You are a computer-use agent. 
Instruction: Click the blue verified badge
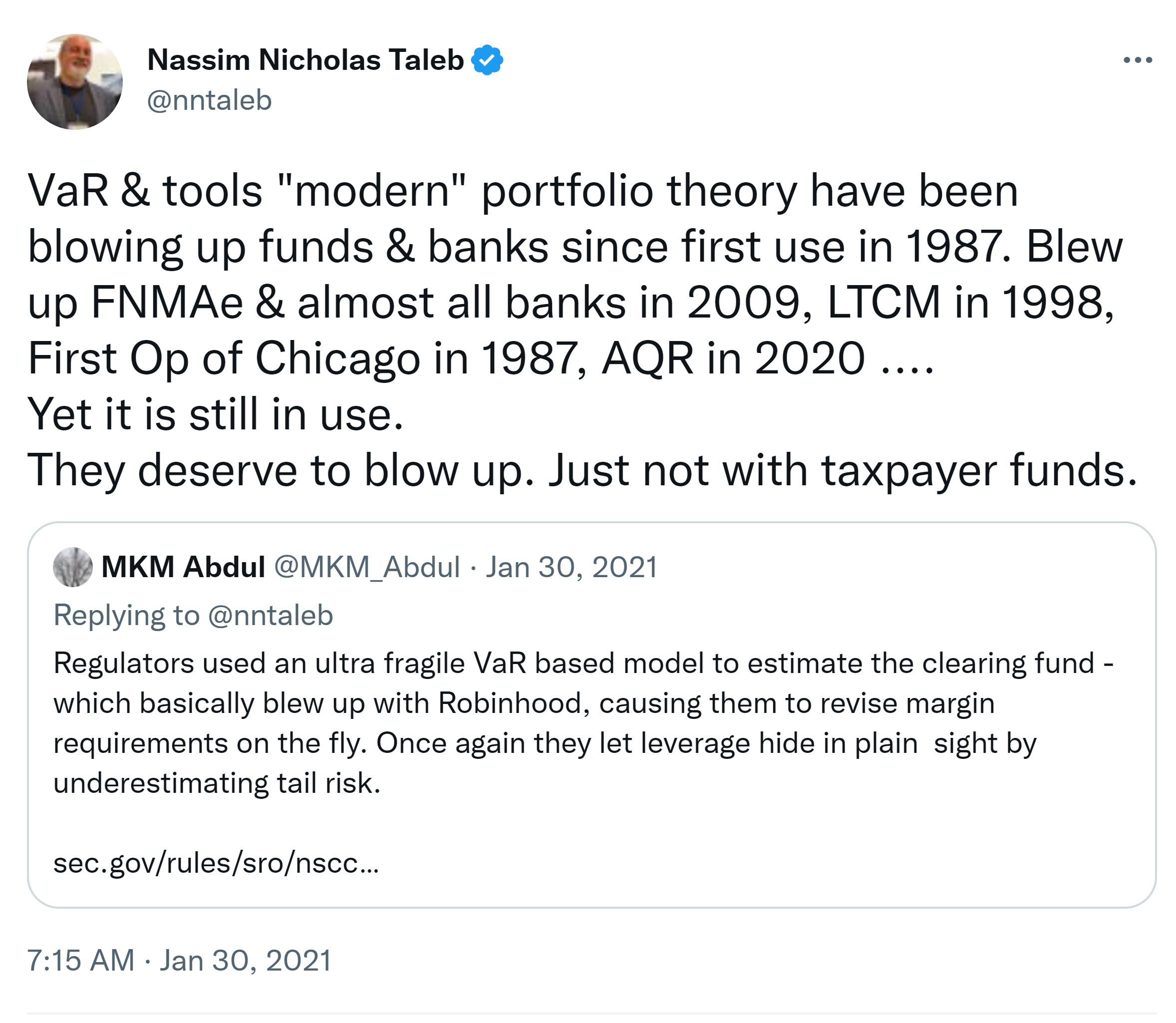pyautogui.click(x=487, y=60)
